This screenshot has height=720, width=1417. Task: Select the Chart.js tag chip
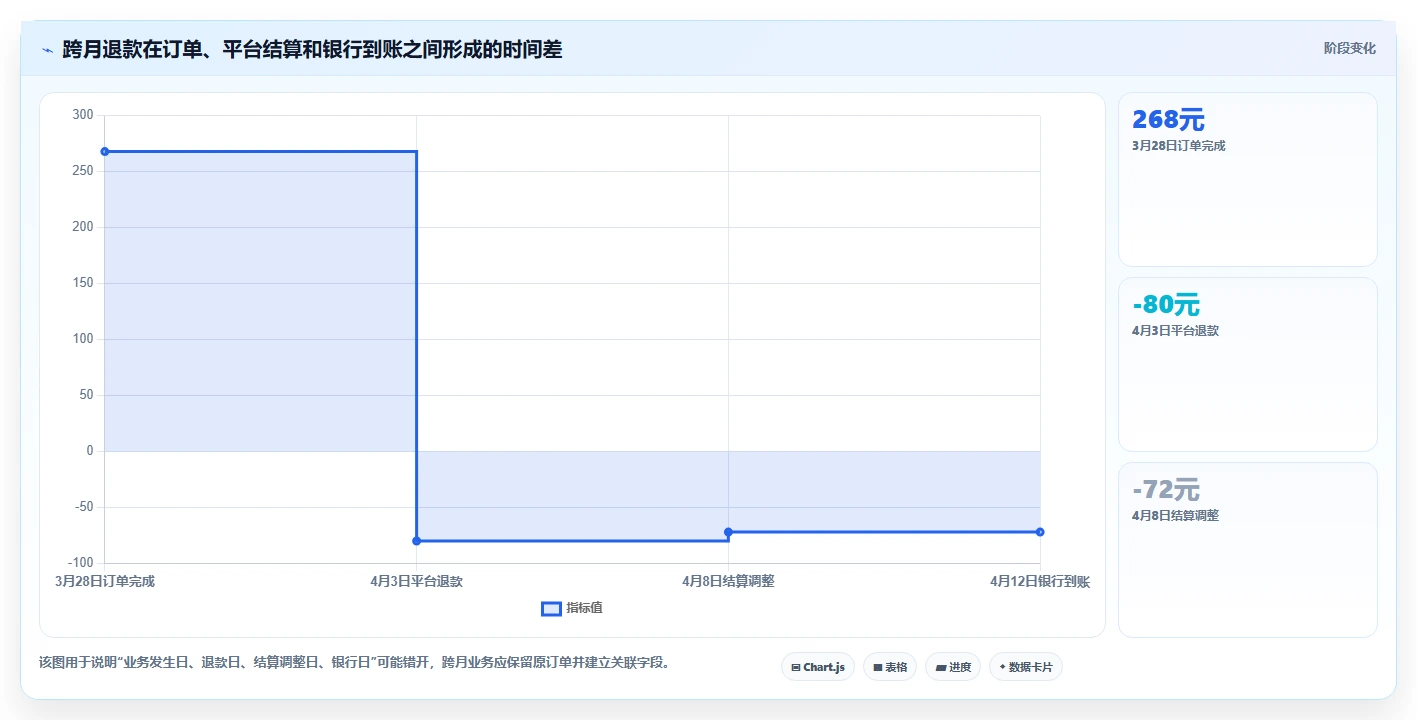818,667
